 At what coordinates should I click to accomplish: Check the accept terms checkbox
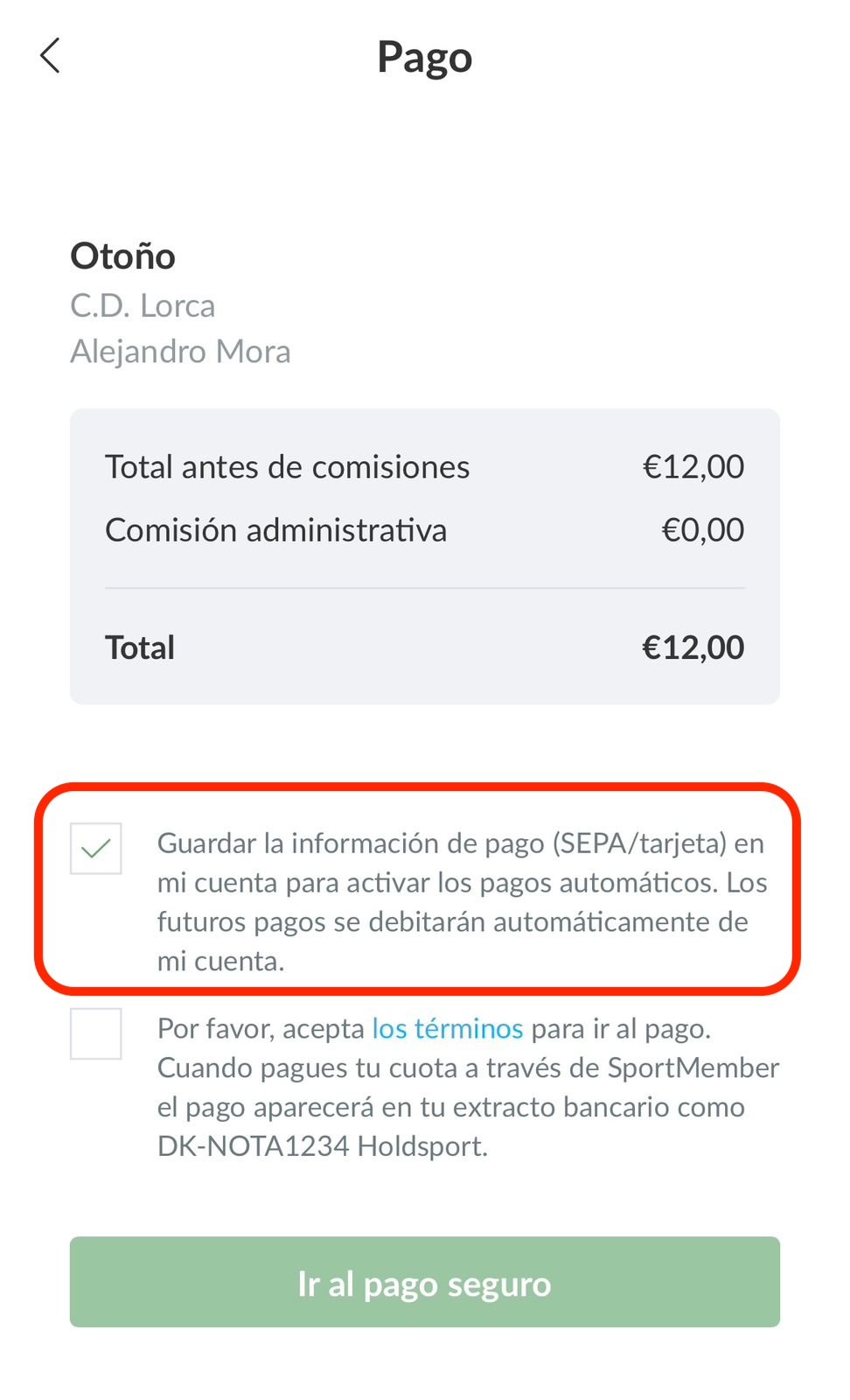[x=95, y=1033]
